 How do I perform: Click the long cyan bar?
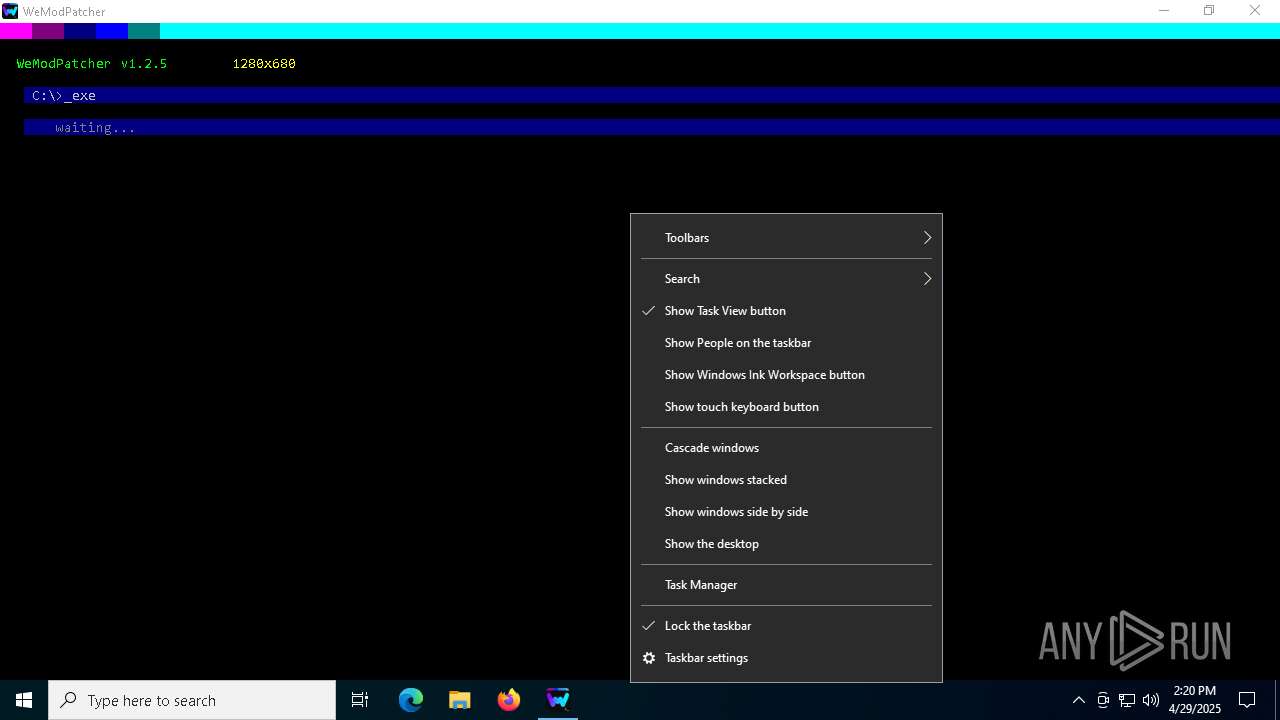point(720,31)
